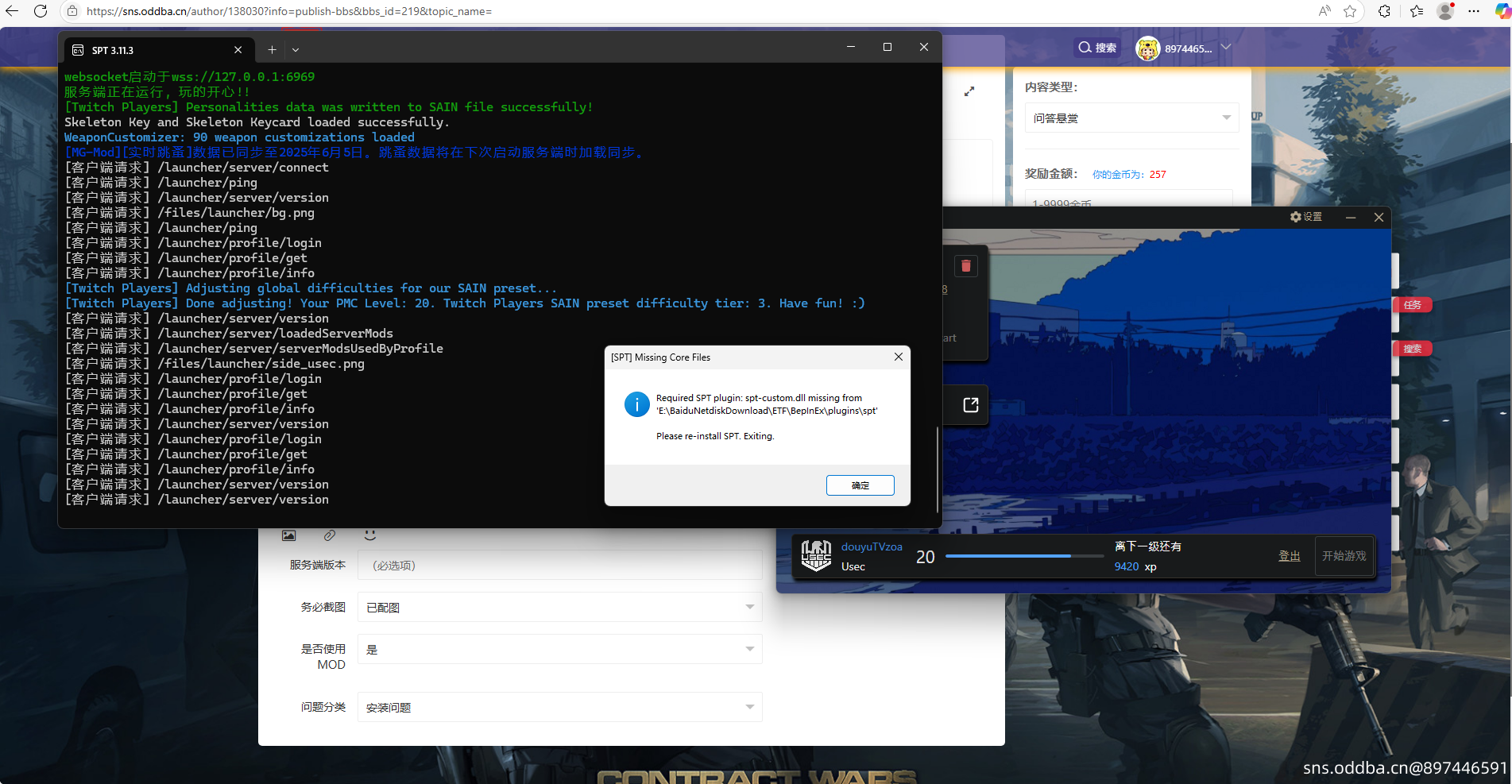Image resolution: width=1512 pixels, height=784 pixels.
Task: Click the USEC faction emblem
Action: coord(816,556)
